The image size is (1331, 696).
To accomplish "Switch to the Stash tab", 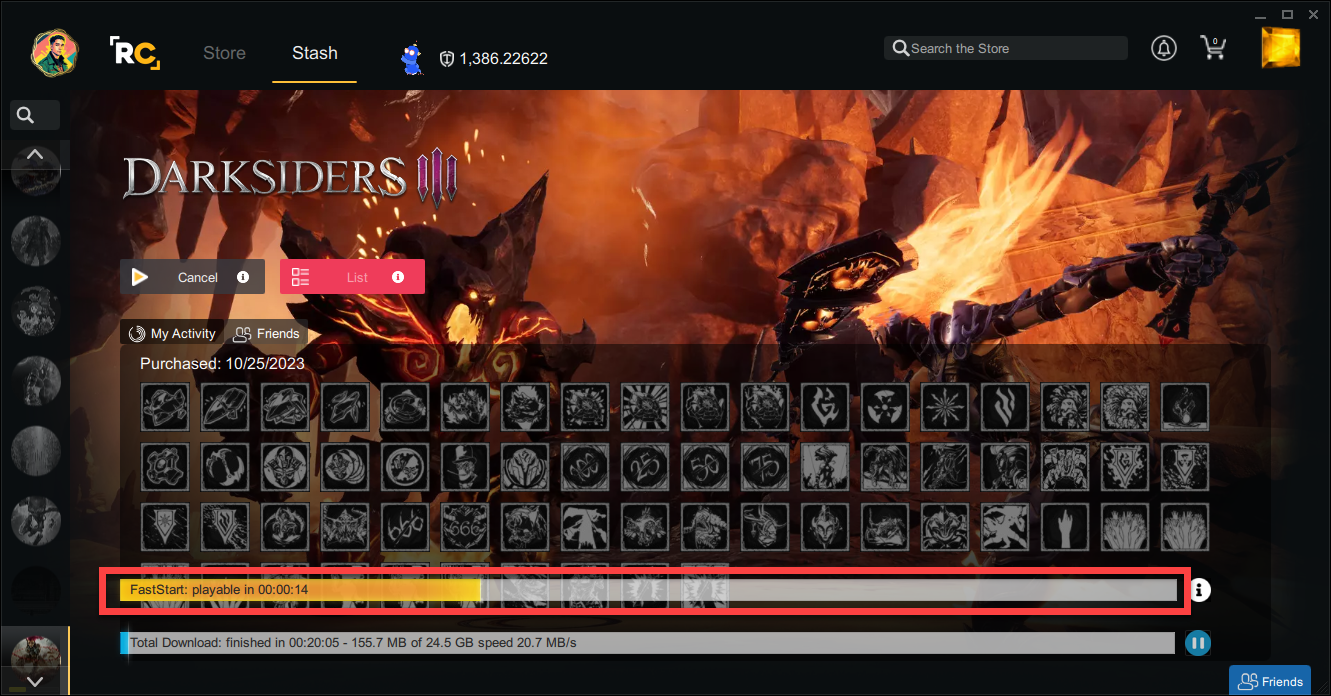I will 315,53.
